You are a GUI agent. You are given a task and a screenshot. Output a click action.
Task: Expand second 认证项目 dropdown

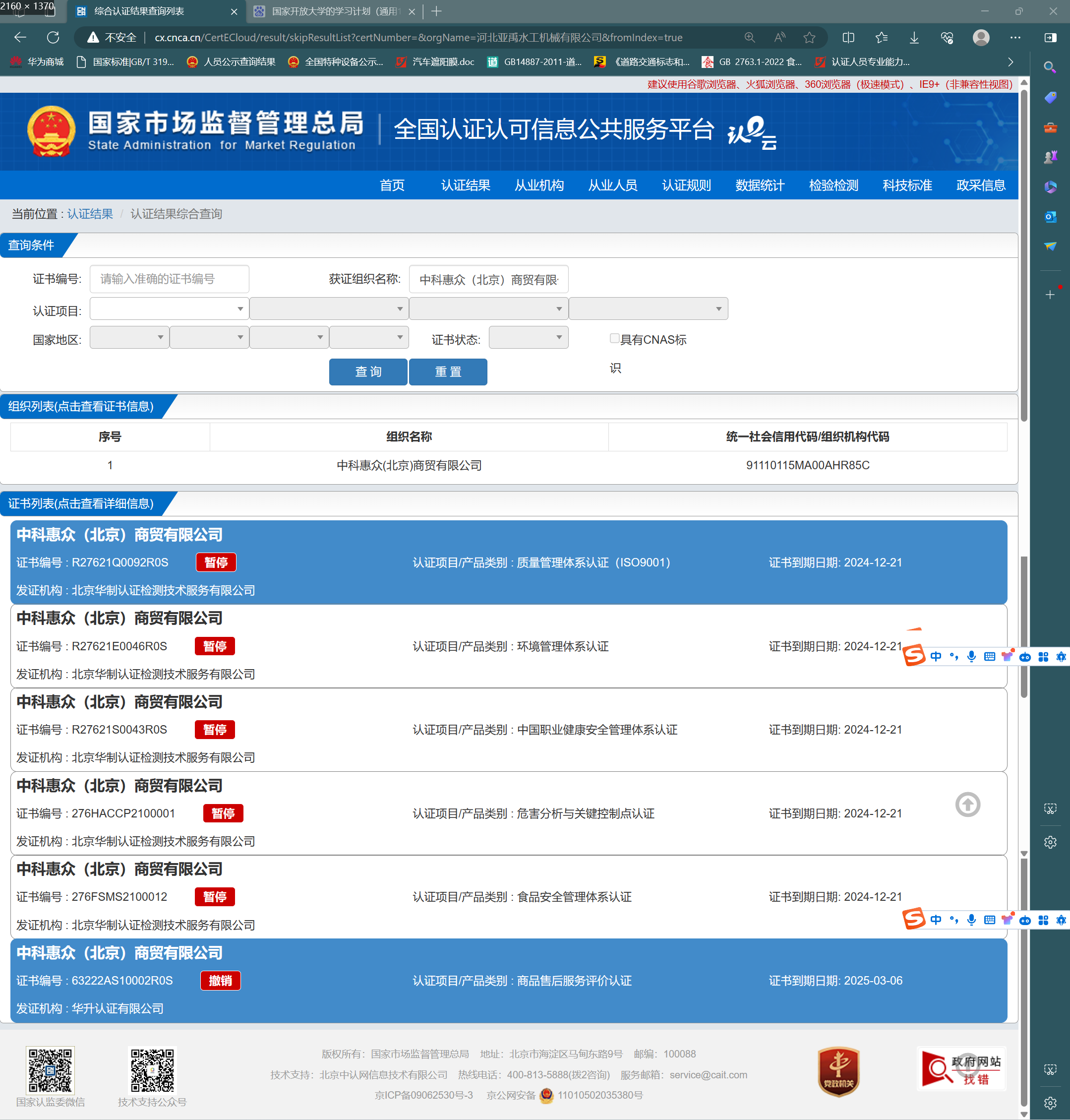tap(329, 309)
